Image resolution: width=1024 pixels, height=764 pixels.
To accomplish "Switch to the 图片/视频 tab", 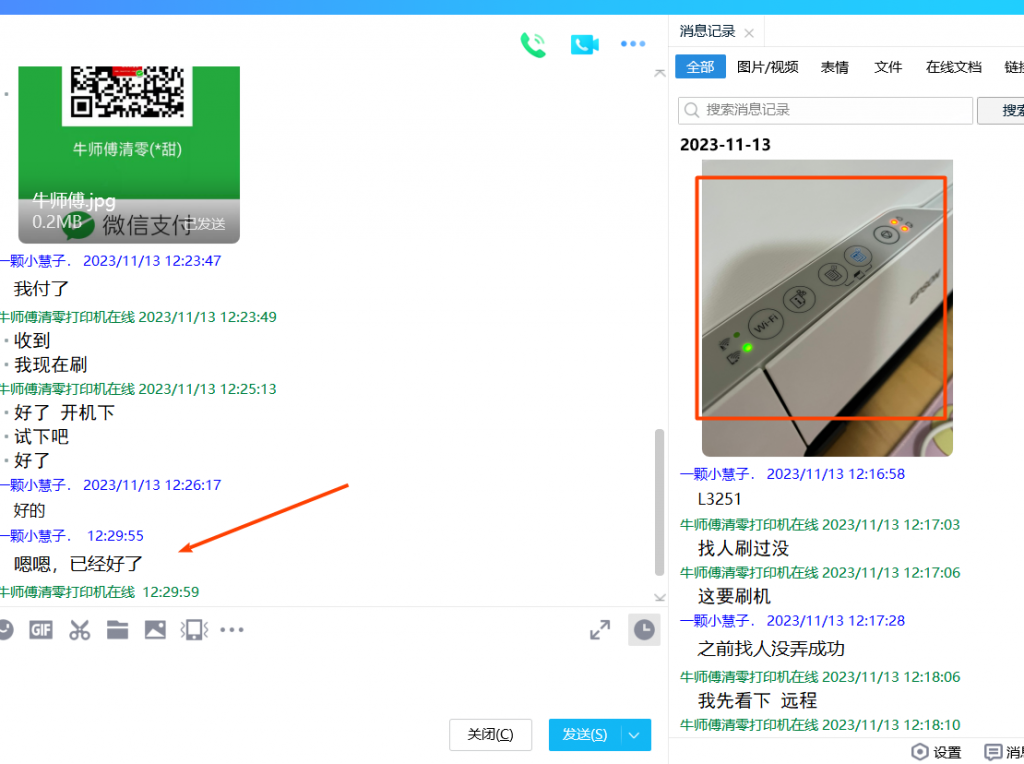I will click(x=767, y=67).
